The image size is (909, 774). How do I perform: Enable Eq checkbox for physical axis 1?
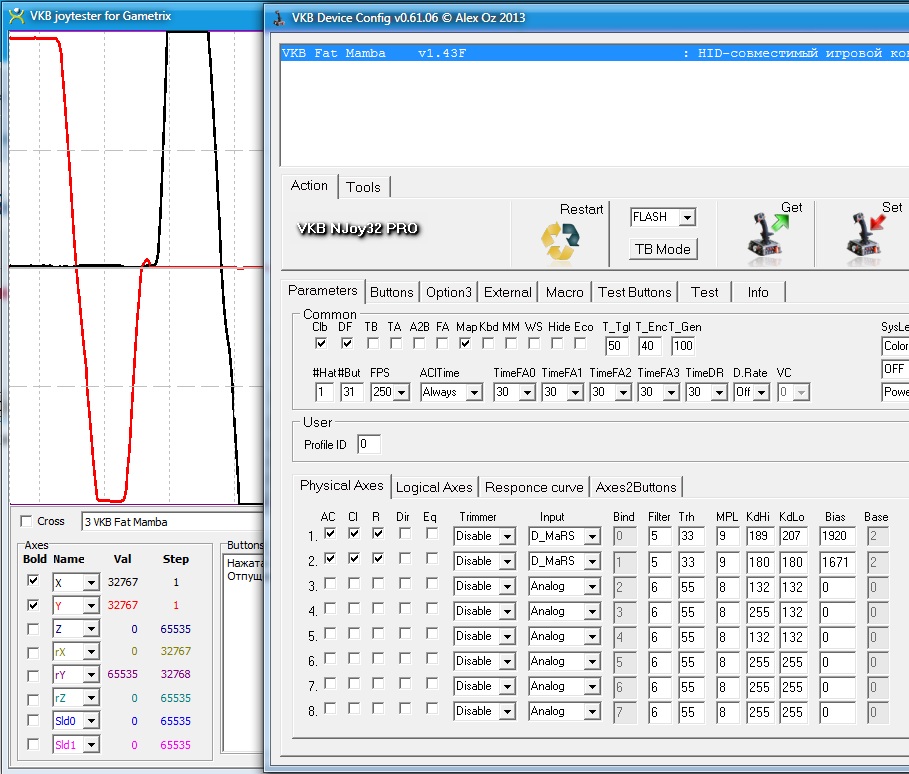(431, 533)
